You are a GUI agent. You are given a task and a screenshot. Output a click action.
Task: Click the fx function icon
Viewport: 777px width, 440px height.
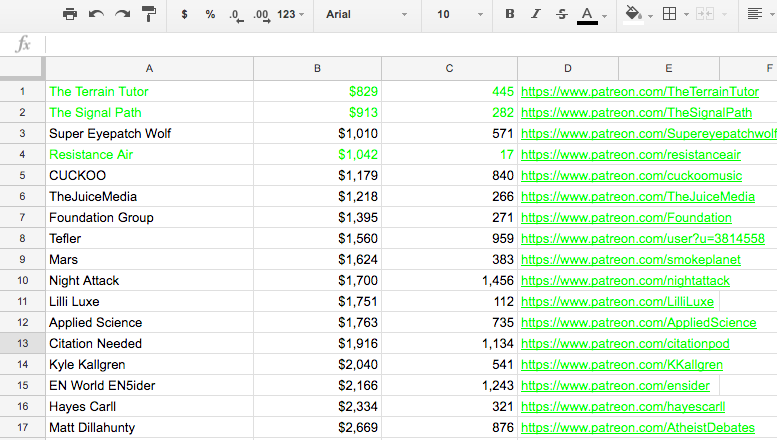point(23,45)
